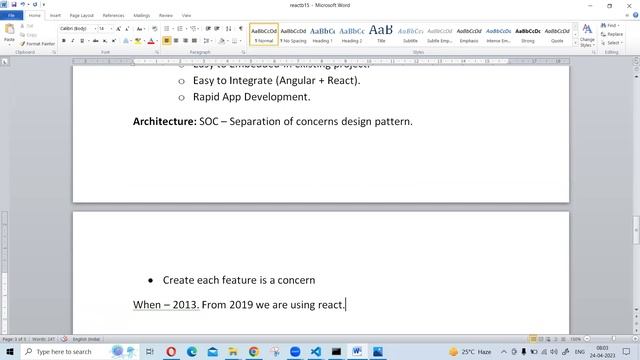Apply red font color
This screenshot has width=640, height=360.
(x=151, y=41)
